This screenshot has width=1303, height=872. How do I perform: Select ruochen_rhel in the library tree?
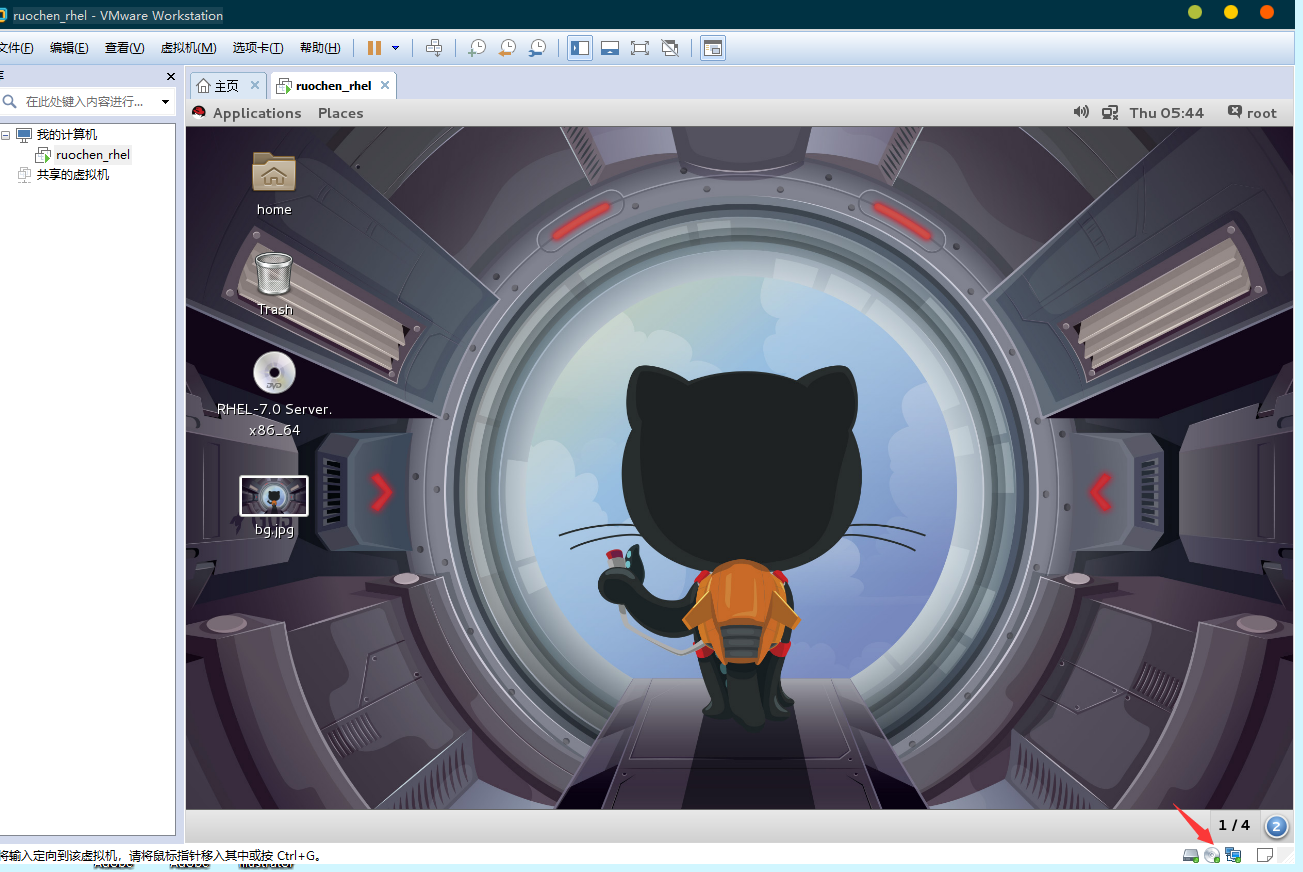click(x=93, y=155)
